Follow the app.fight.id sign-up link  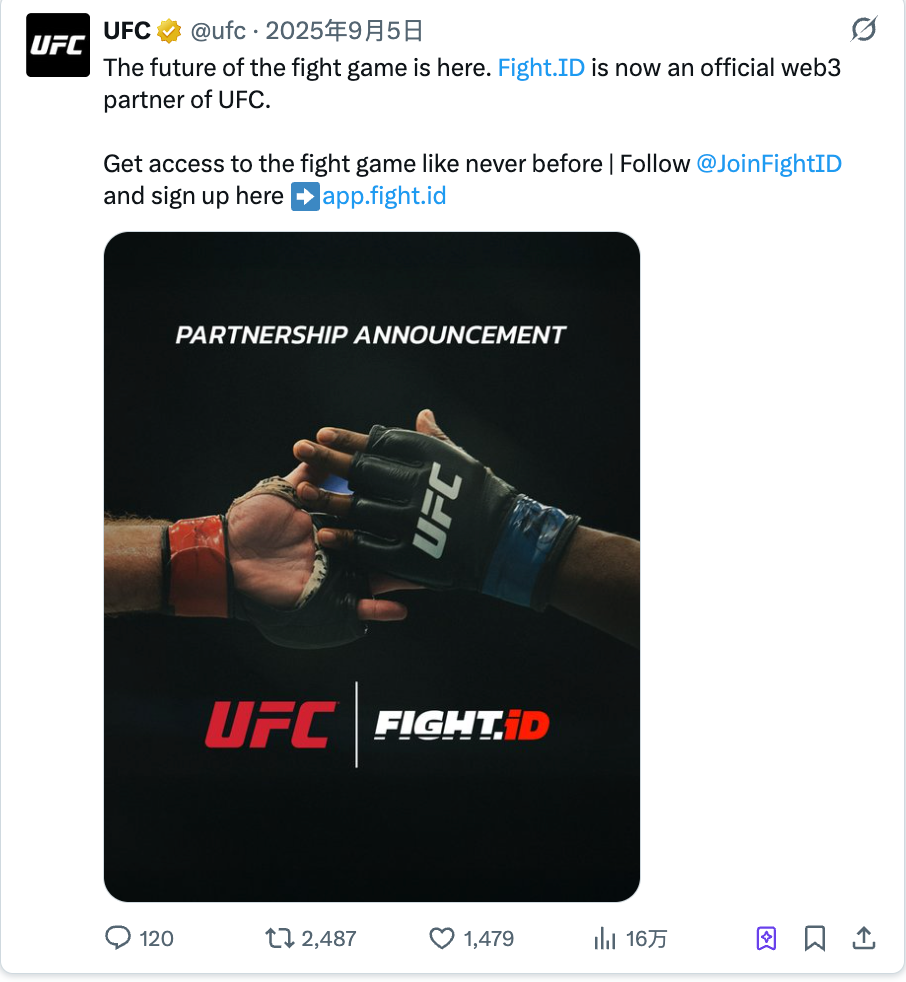[x=384, y=196]
